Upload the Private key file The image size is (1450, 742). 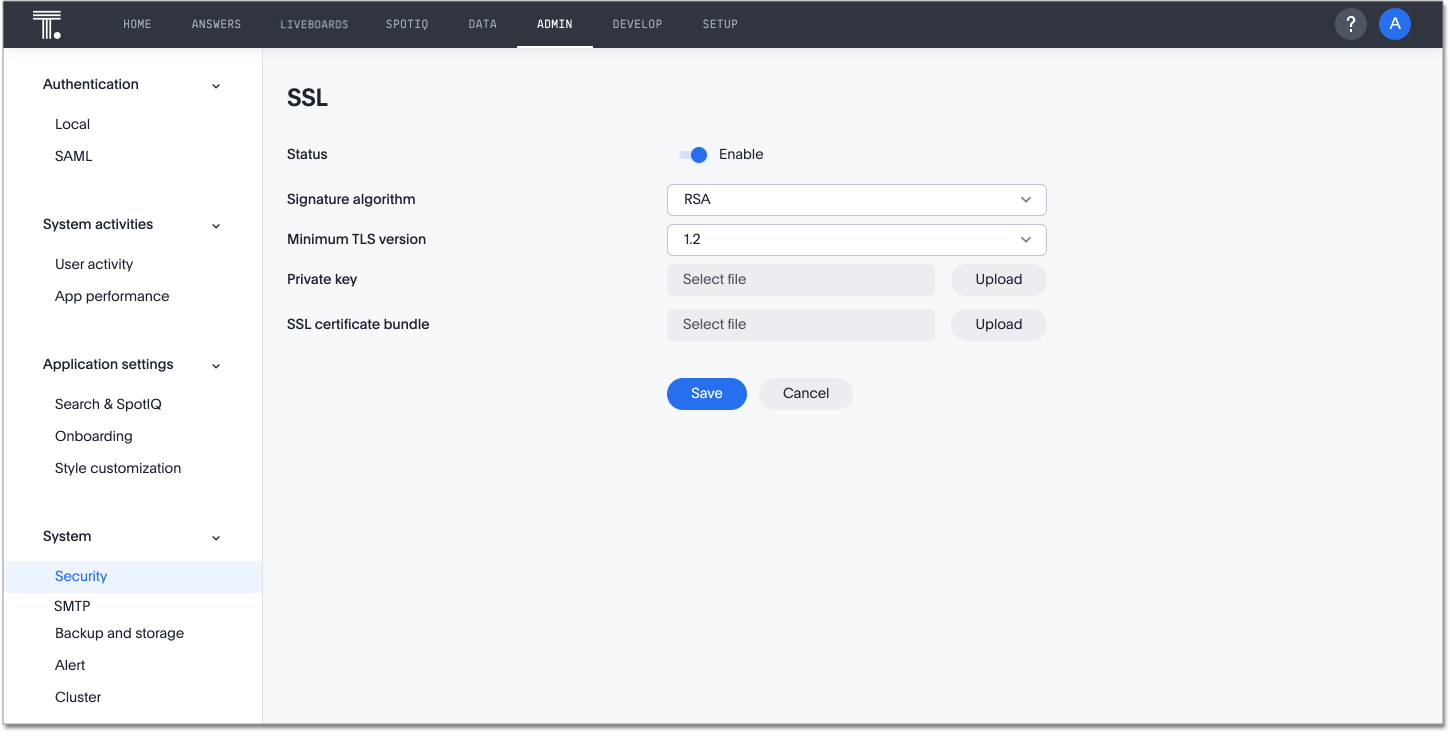[x=997, y=279]
